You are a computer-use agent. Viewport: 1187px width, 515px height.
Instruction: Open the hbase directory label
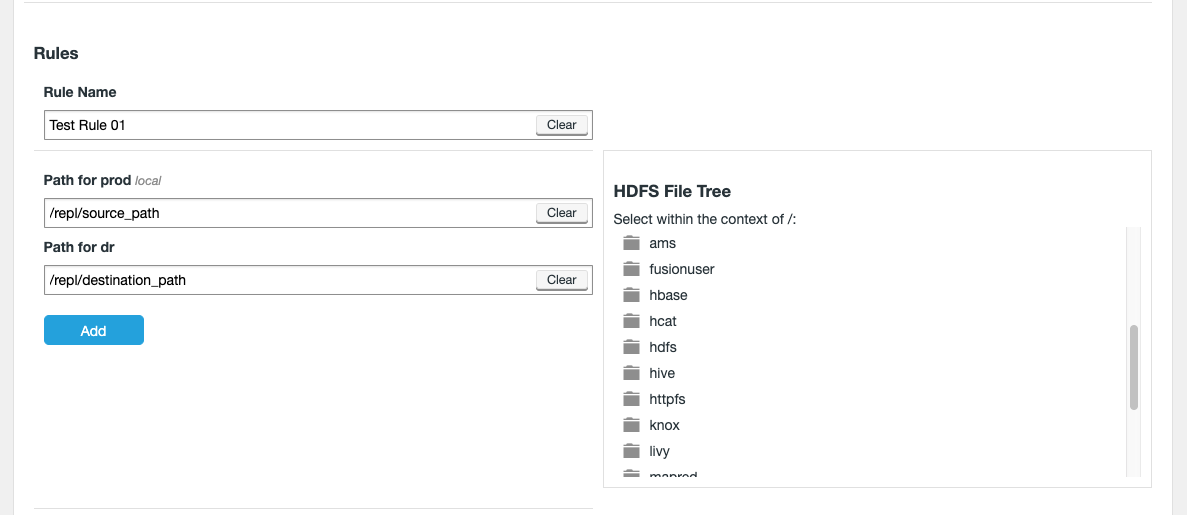pyautogui.click(x=668, y=295)
